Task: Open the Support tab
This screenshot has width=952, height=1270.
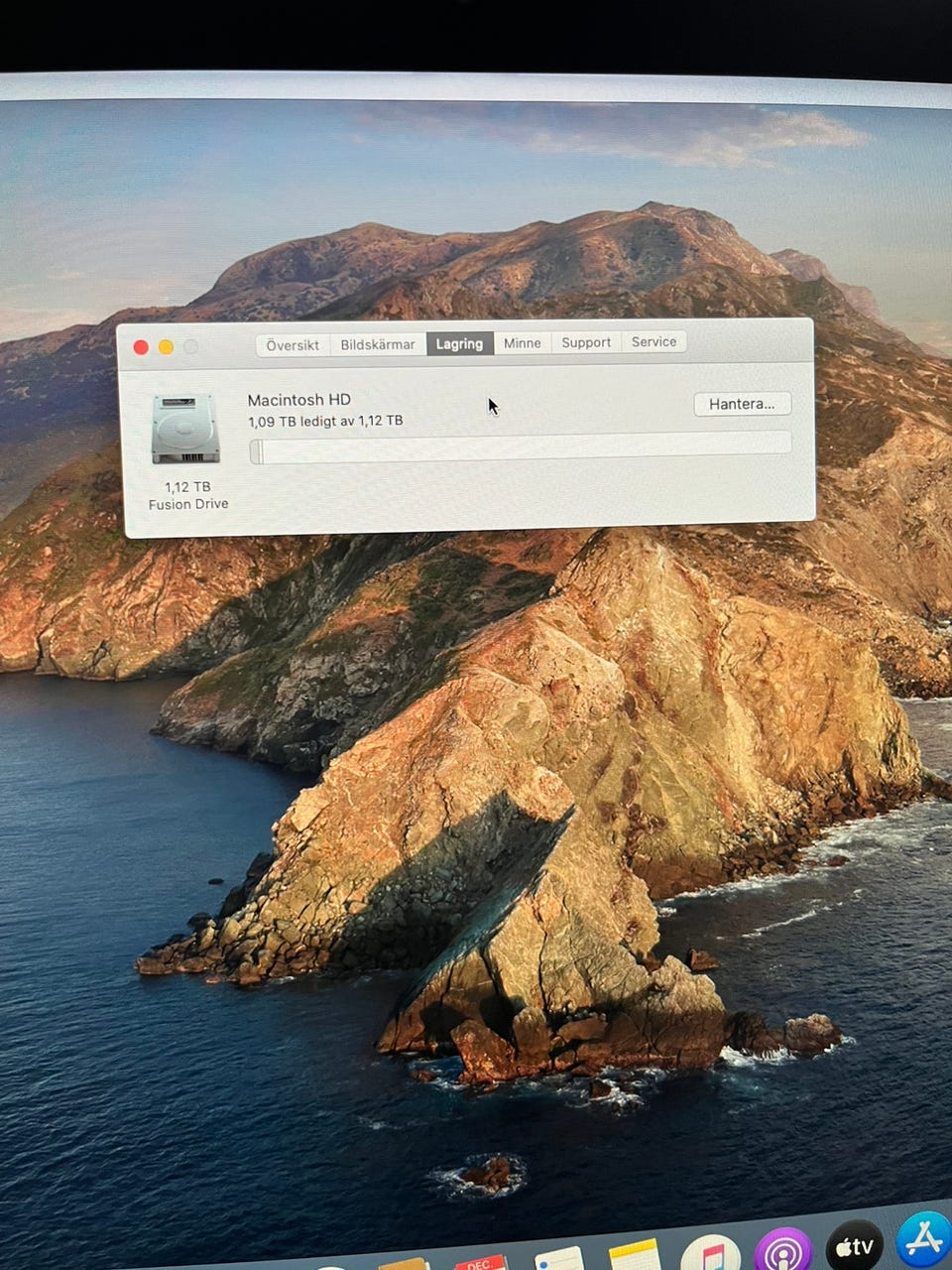Action: pyautogui.click(x=586, y=342)
